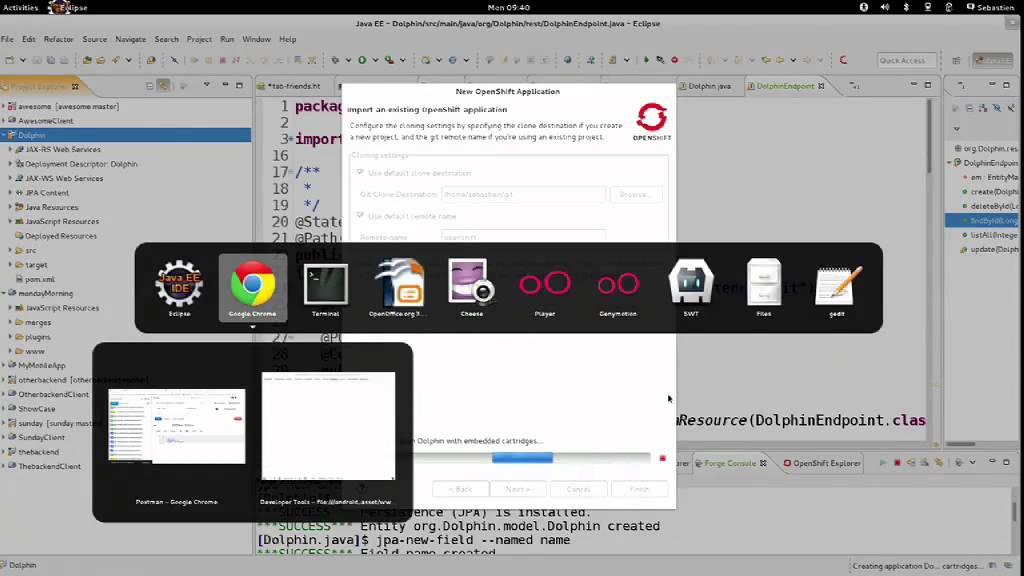This screenshot has width=1024, height=576.
Task: Switch to the DolphinEndpoint editor tab
Action: (784, 86)
